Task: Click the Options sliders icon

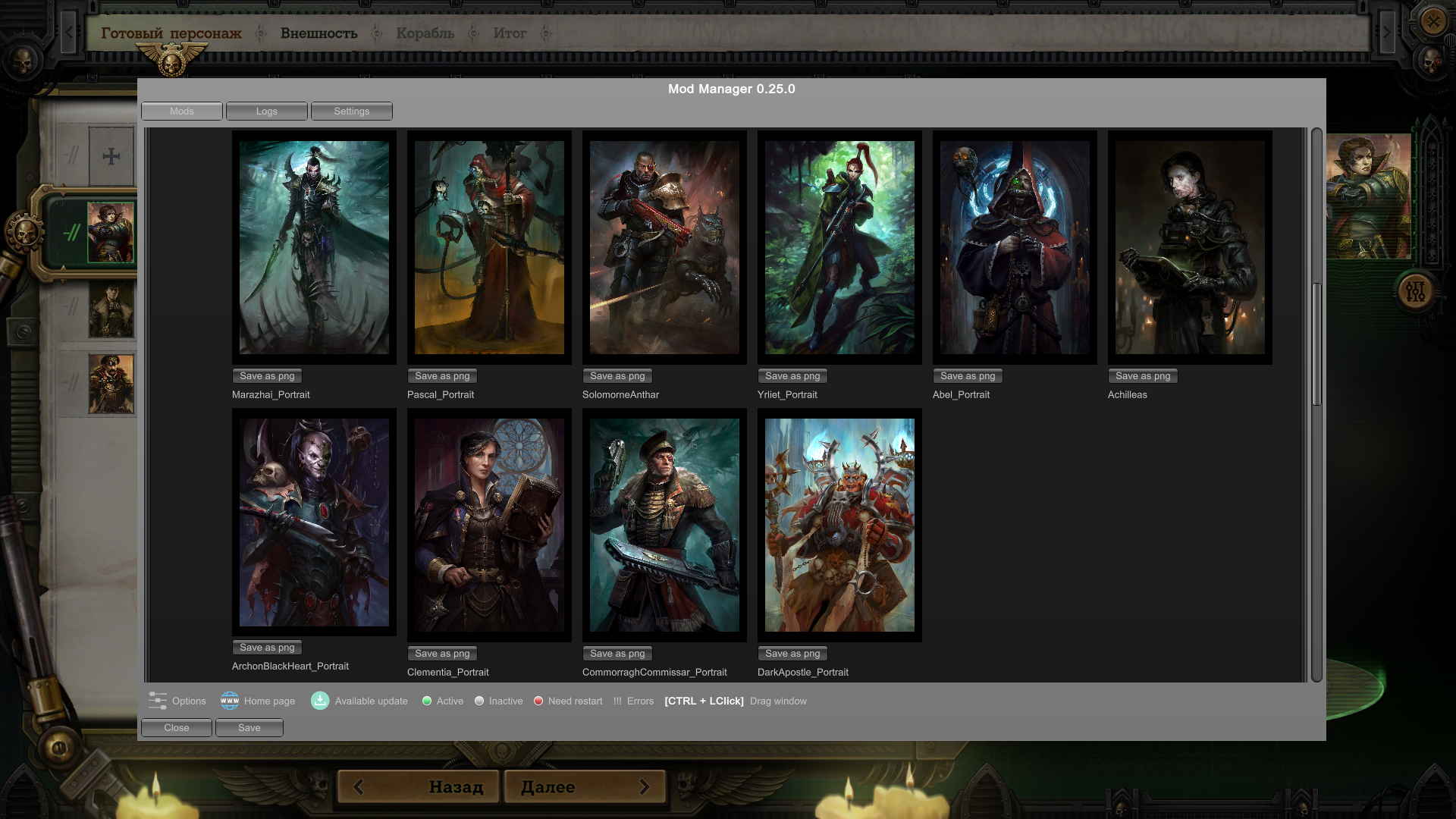Action: click(158, 701)
